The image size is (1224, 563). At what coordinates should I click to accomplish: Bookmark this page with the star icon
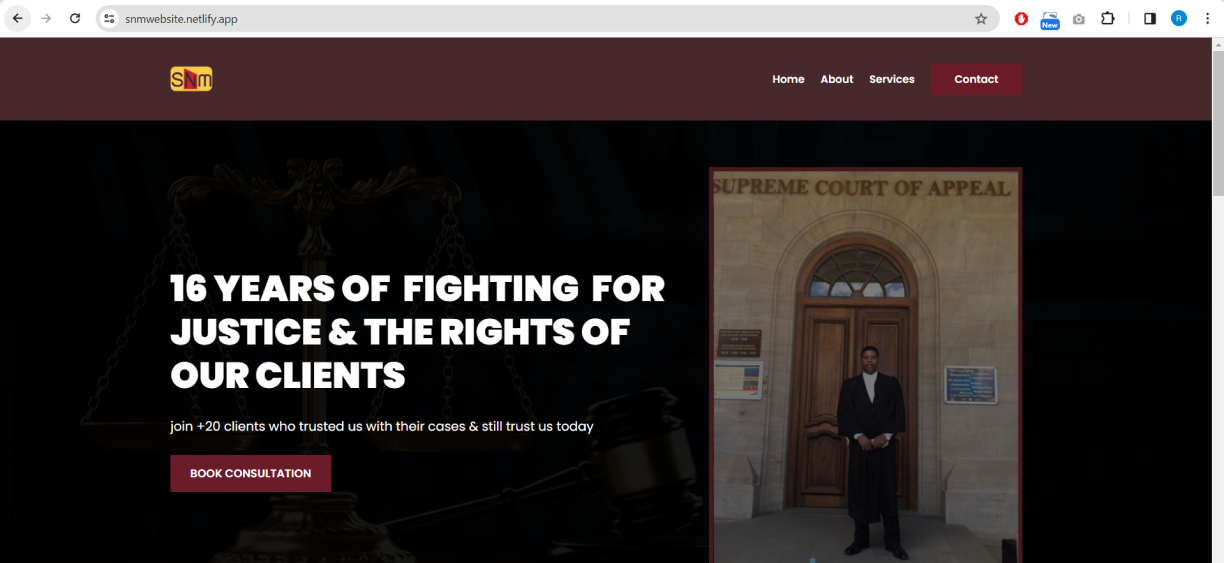tap(981, 18)
